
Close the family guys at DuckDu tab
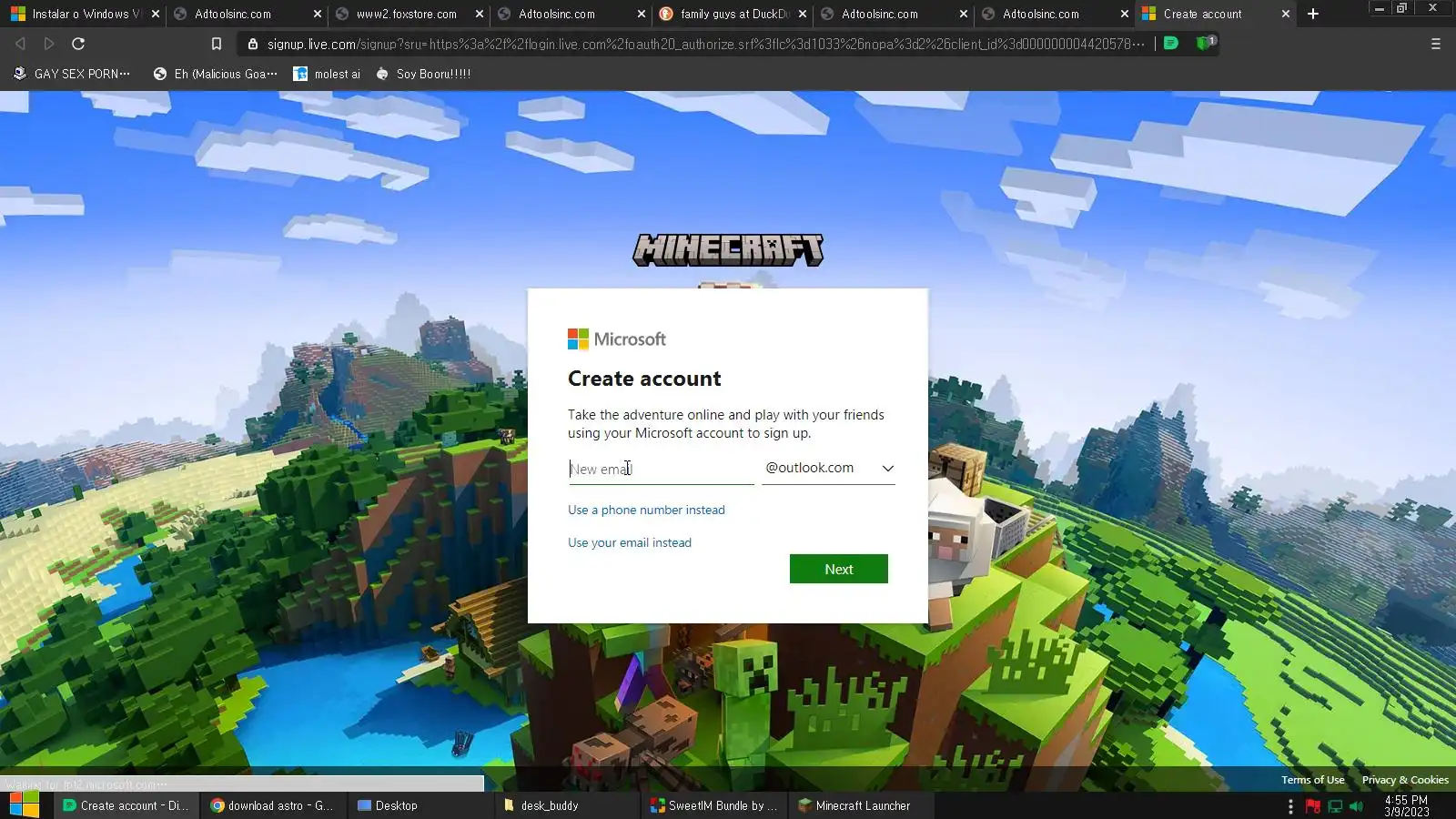click(803, 14)
